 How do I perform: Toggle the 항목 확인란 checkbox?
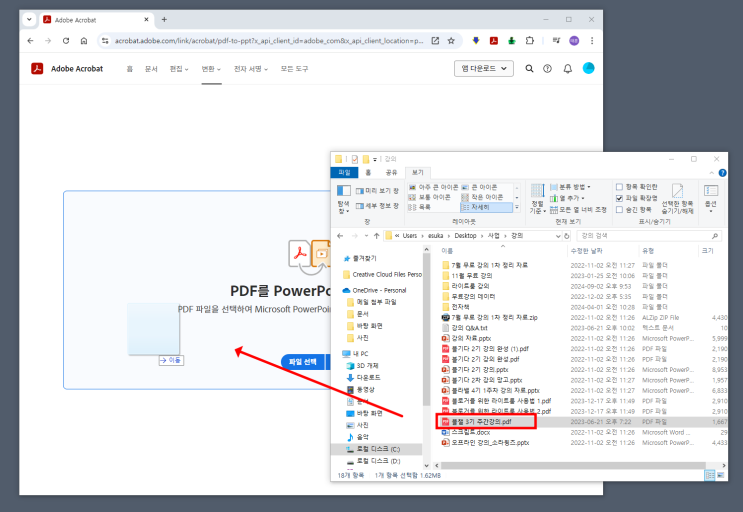pyautogui.click(x=619, y=187)
